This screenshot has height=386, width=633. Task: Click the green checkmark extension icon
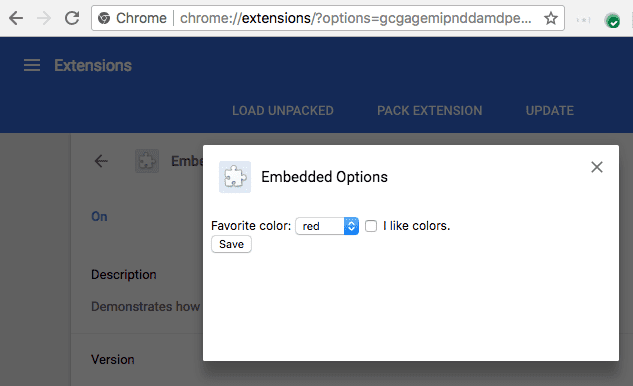(x=612, y=20)
